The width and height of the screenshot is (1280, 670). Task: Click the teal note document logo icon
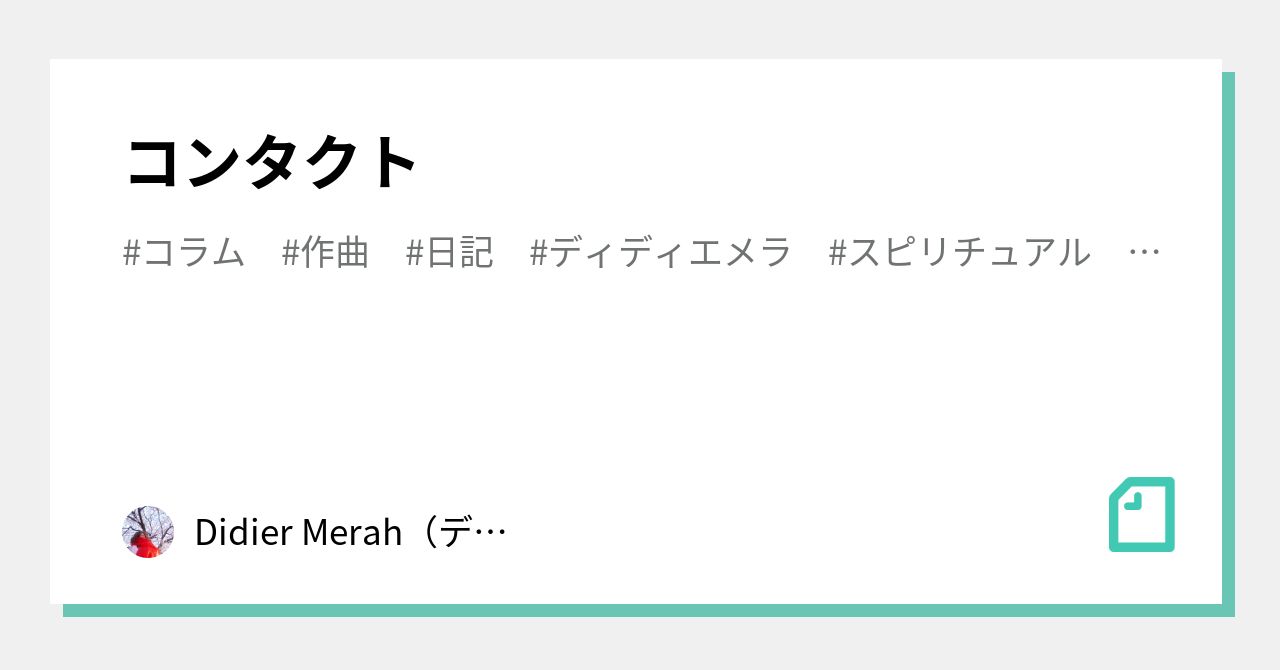(1141, 515)
